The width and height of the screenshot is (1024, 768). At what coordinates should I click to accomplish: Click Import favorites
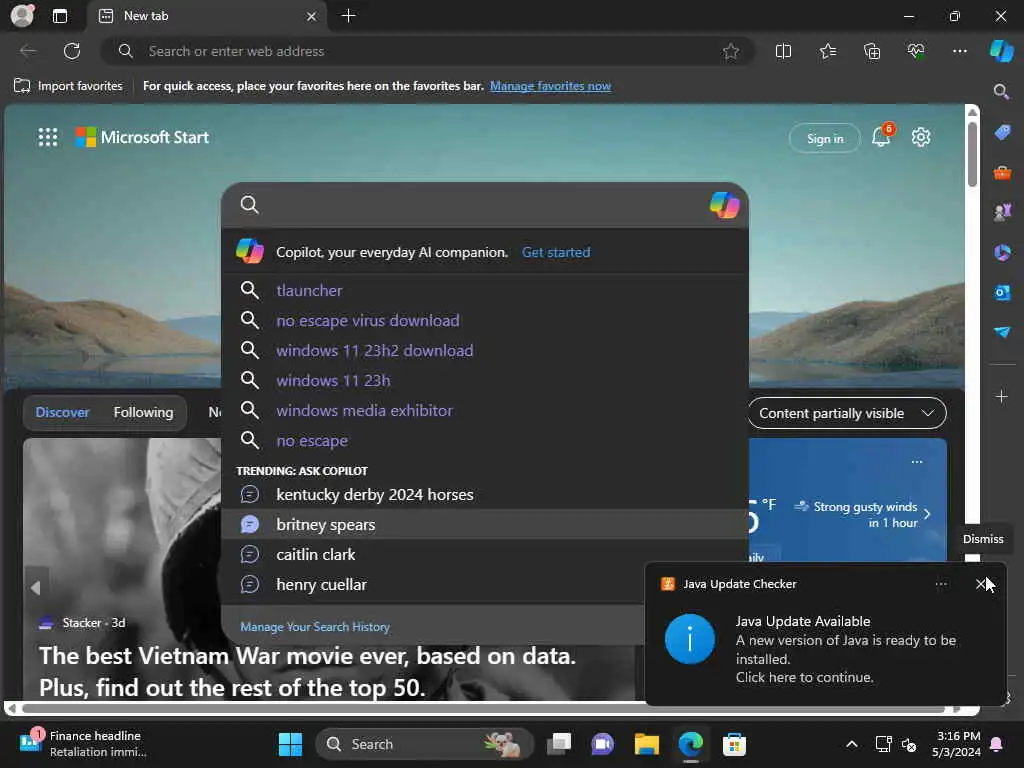(68, 86)
